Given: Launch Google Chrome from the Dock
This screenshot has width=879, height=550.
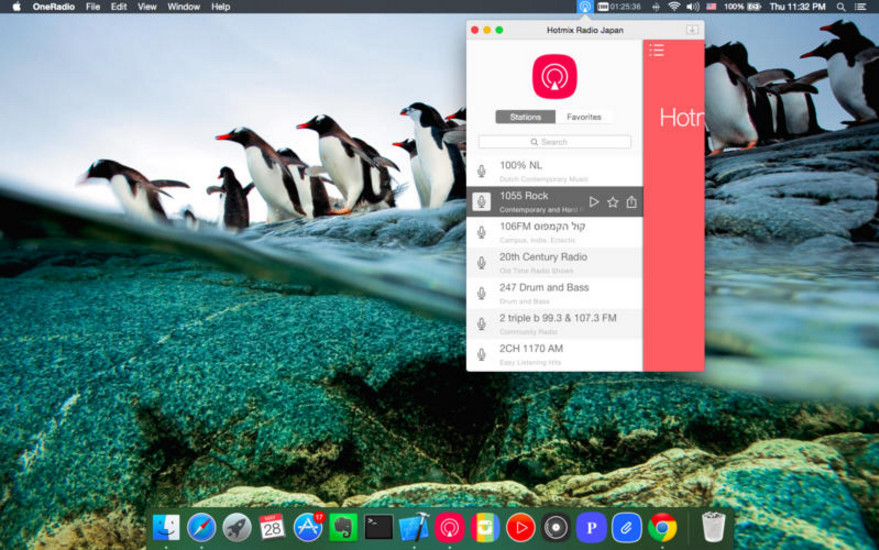Looking at the screenshot, I should pyautogui.click(x=662, y=528).
